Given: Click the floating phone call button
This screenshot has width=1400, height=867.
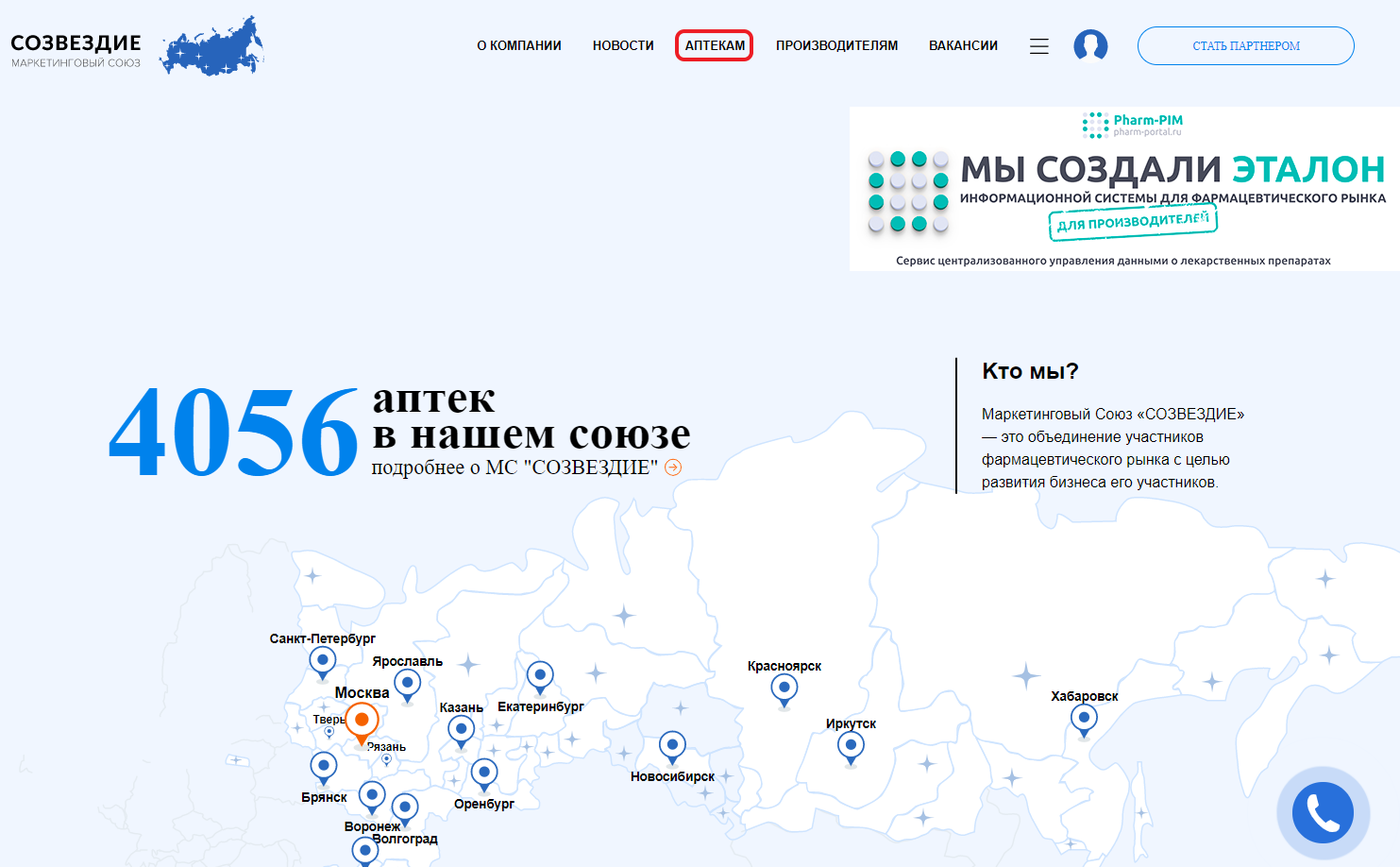Looking at the screenshot, I should pyautogui.click(x=1323, y=812).
